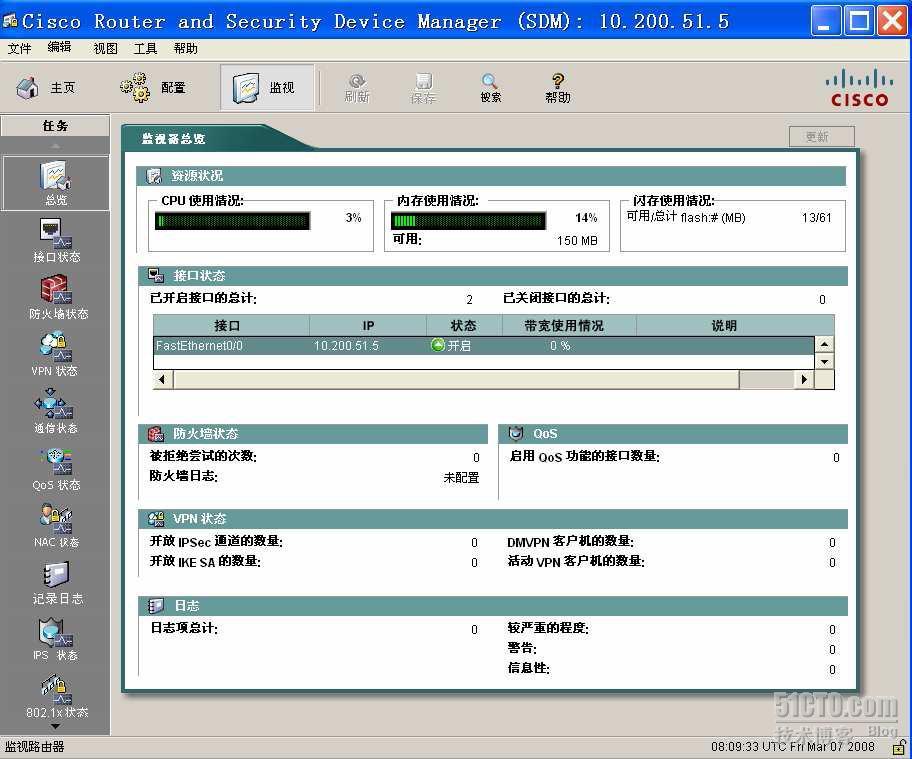Screen dimensions: 912x759
Task: Expand task list with bottom down arrow
Action: 55,726
